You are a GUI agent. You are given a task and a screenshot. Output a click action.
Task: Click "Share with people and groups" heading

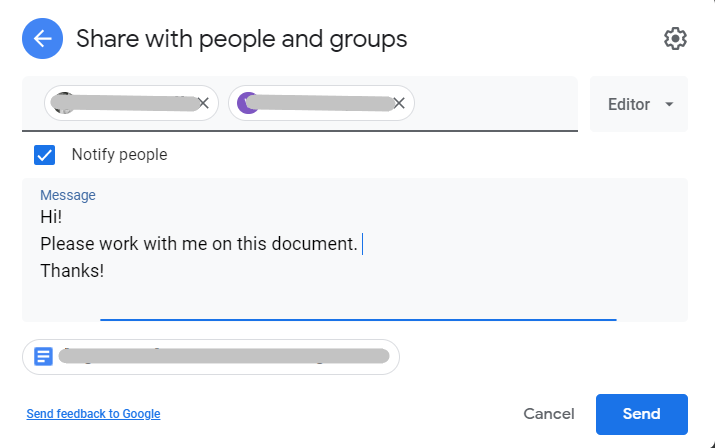pos(242,39)
